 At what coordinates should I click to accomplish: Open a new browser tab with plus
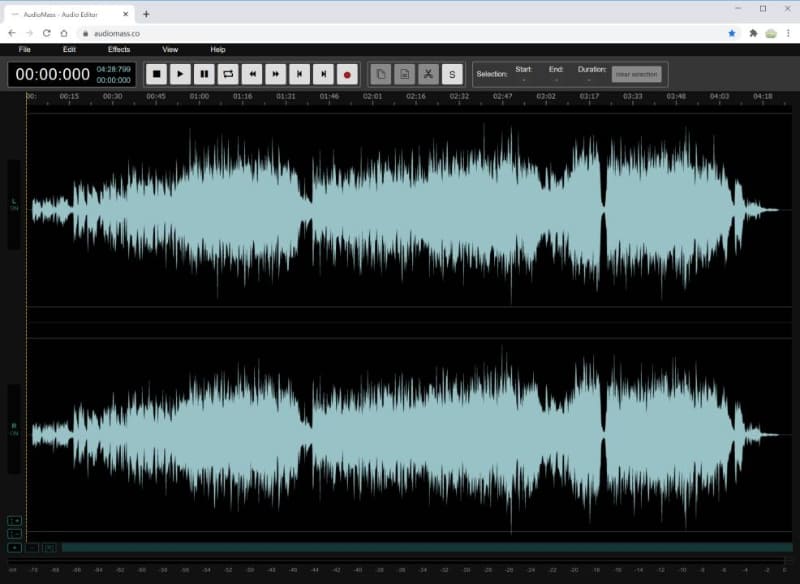pos(146,14)
